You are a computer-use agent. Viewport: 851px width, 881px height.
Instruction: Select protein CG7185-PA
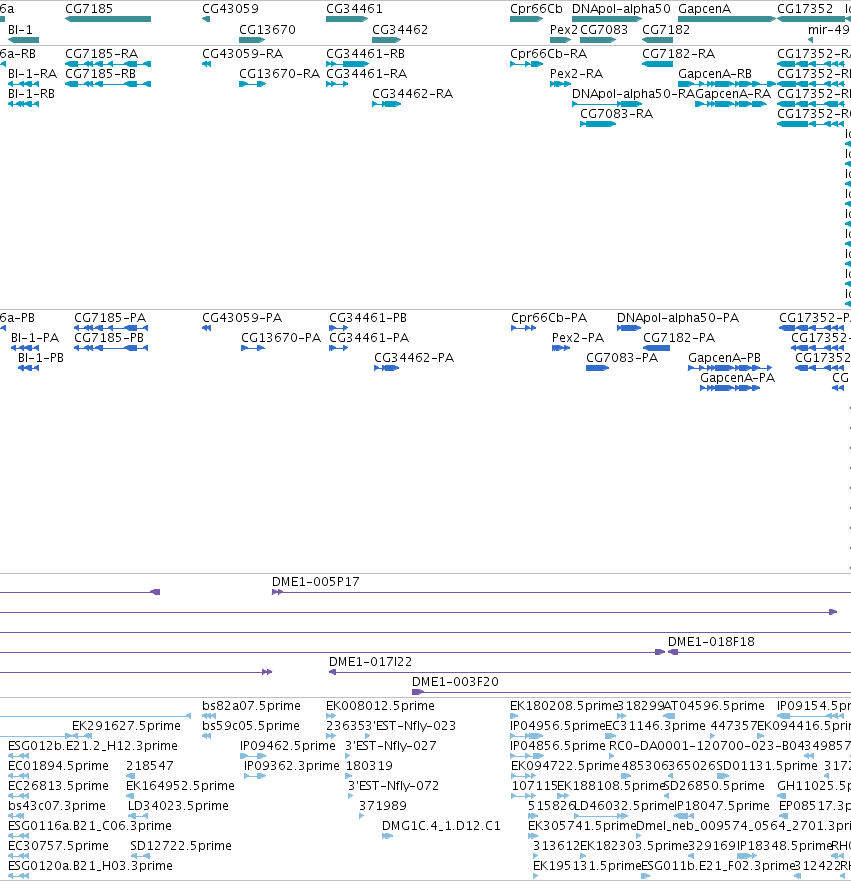(x=110, y=318)
